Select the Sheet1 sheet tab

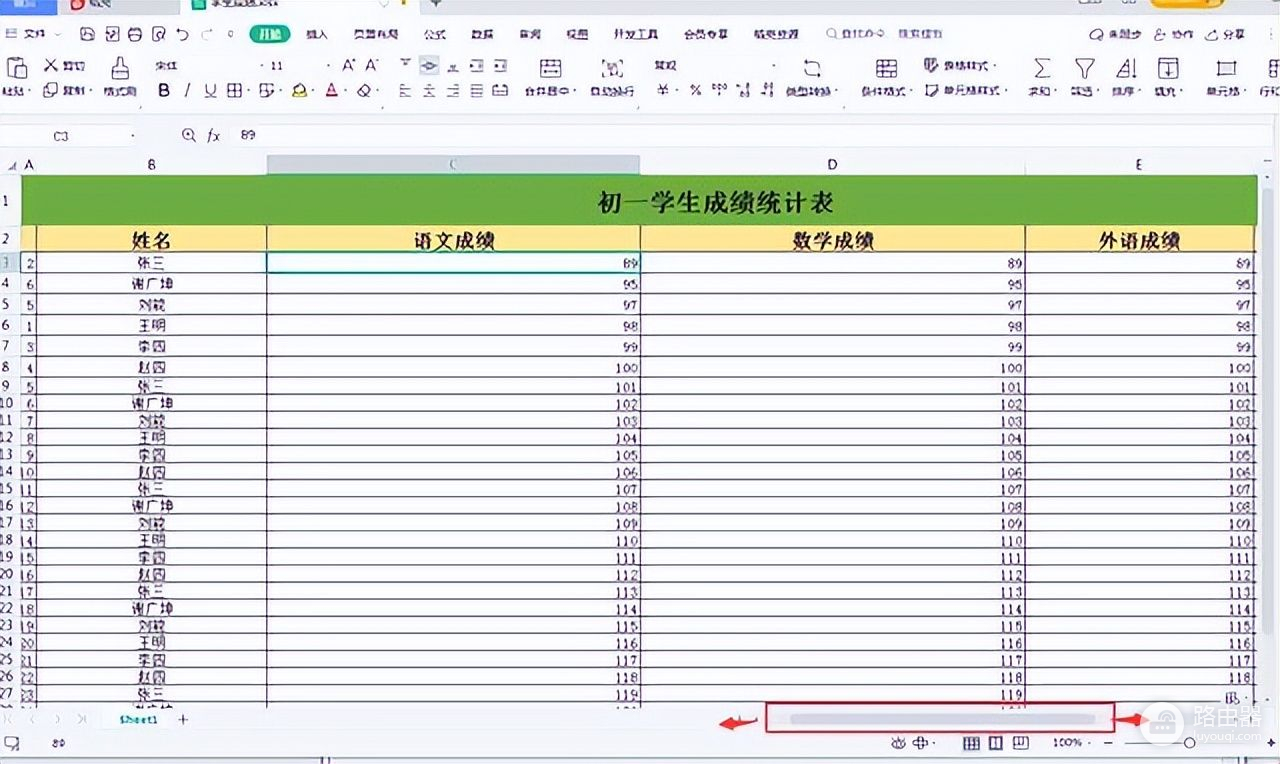pyautogui.click(x=139, y=718)
